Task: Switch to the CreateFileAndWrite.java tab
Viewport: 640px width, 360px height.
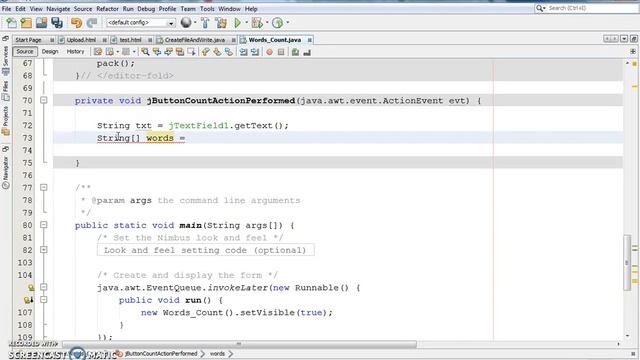Action: [195, 40]
